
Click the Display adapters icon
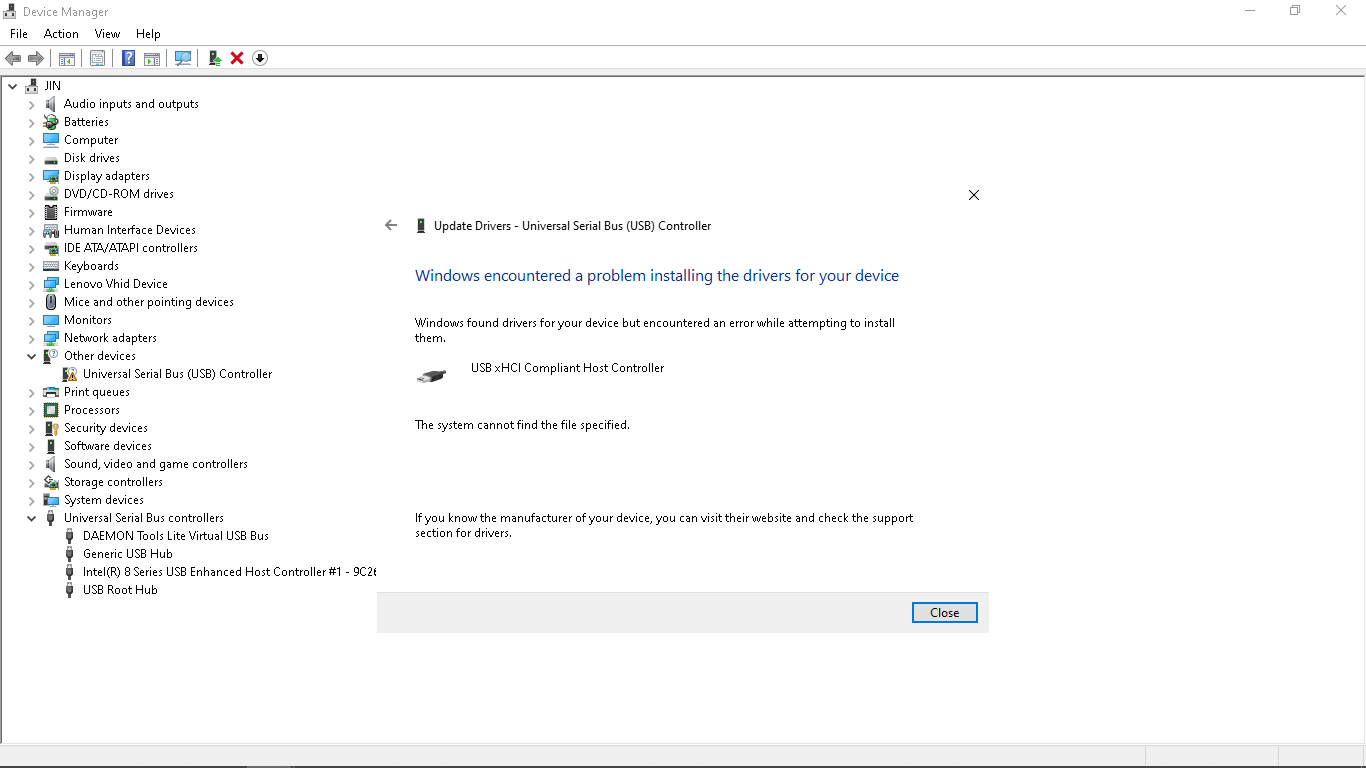pyautogui.click(x=51, y=176)
